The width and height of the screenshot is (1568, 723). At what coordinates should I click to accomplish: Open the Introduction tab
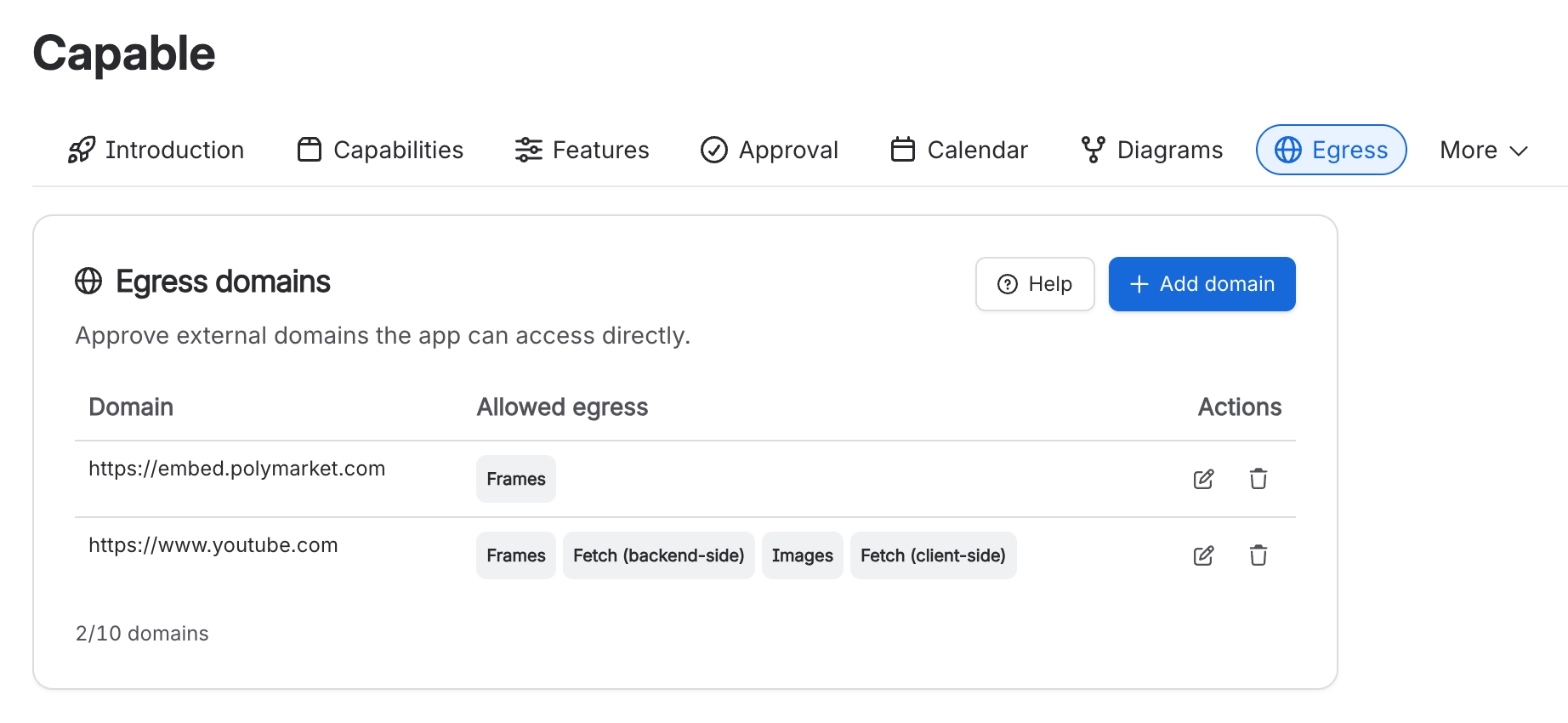point(156,150)
